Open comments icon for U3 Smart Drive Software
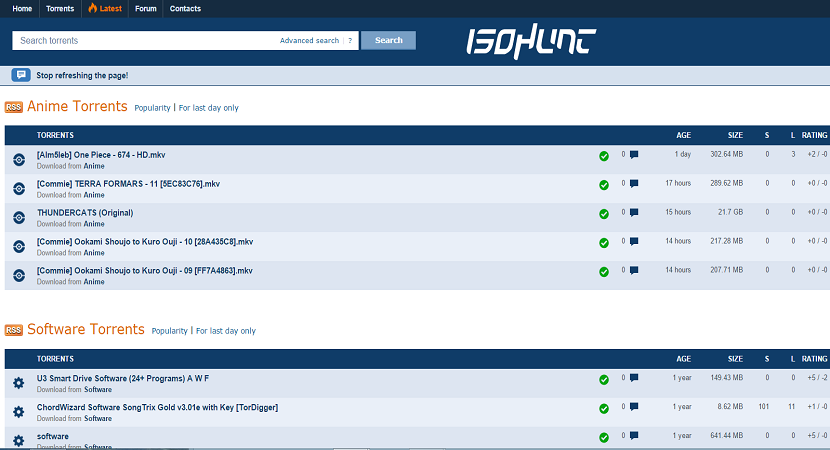The height and width of the screenshot is (450, 830). pyautogui.click(x=634, y=378)
